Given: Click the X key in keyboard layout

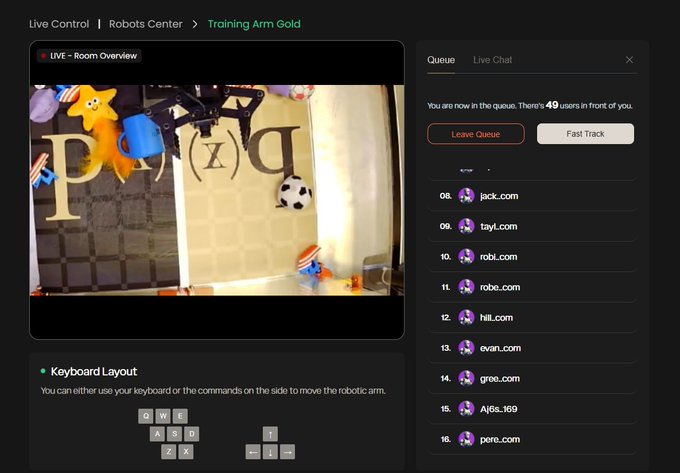Looking at the screenshot, I should [x=186, y=452].
